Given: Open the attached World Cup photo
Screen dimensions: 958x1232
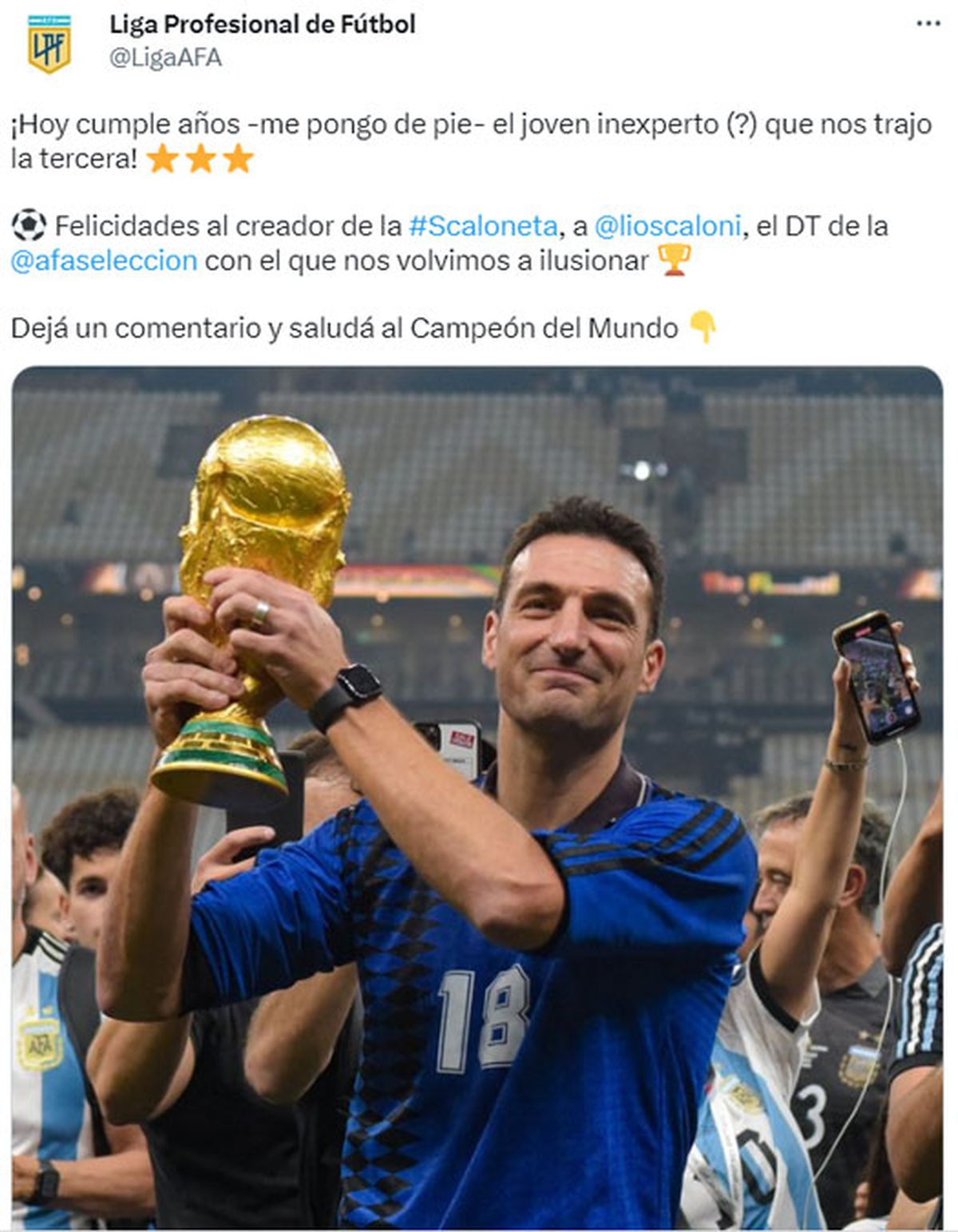Looking at the screenshot, I should click(x=477, y=797).
